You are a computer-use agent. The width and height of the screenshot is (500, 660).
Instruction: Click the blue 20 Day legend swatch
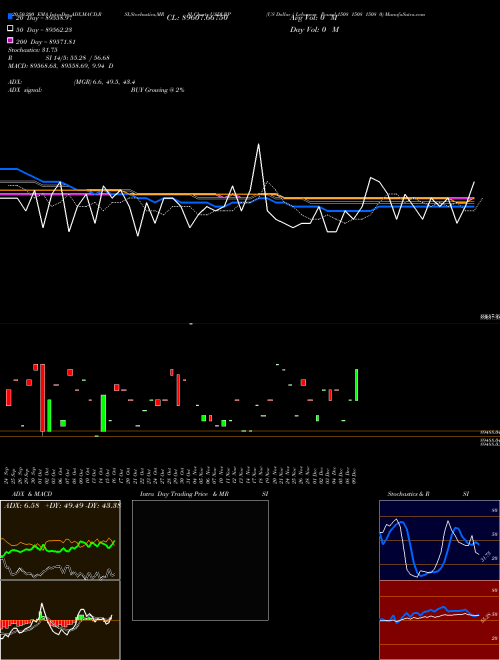click(10, 17)
